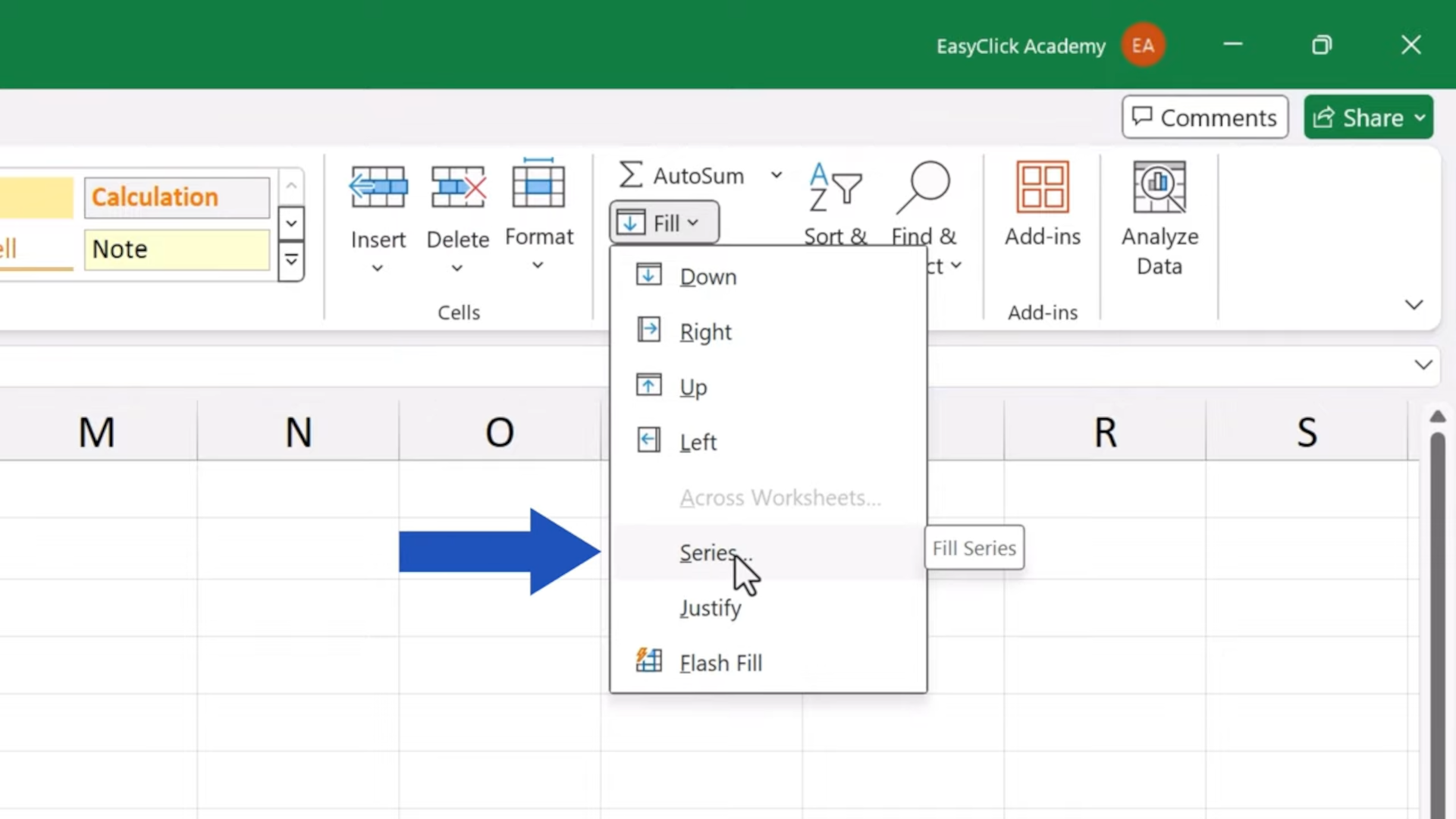The width and height of the screenshot is (1456, 819).
Task: Expand the AutoSum dropdown arrow
Action: coord(777,175)
